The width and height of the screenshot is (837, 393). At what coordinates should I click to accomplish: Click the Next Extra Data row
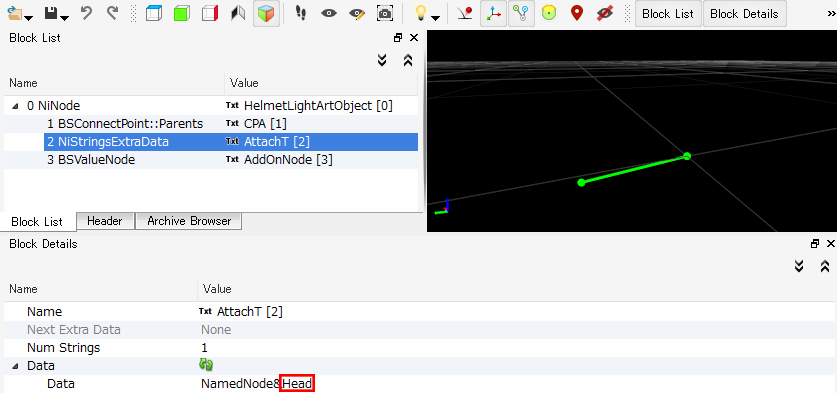pos(419,329)
